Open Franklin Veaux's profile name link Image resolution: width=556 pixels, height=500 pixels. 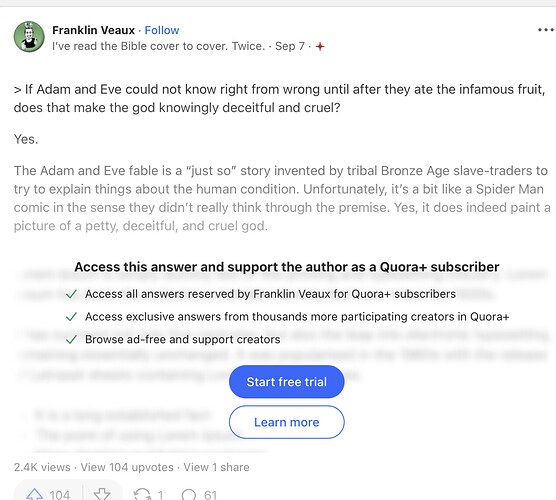(x=94, y=30)
